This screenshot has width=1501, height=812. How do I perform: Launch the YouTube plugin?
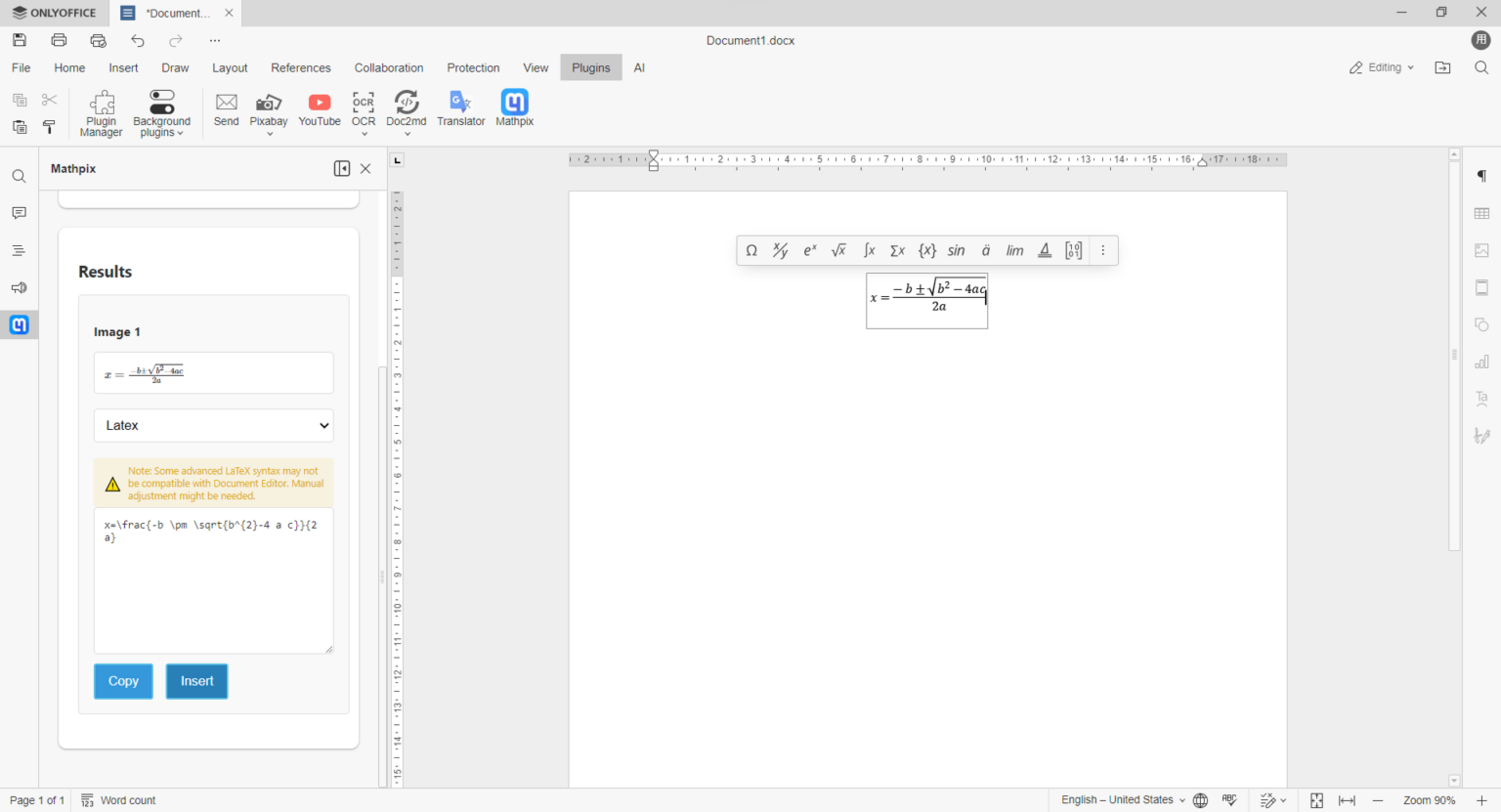click(320, 107)
